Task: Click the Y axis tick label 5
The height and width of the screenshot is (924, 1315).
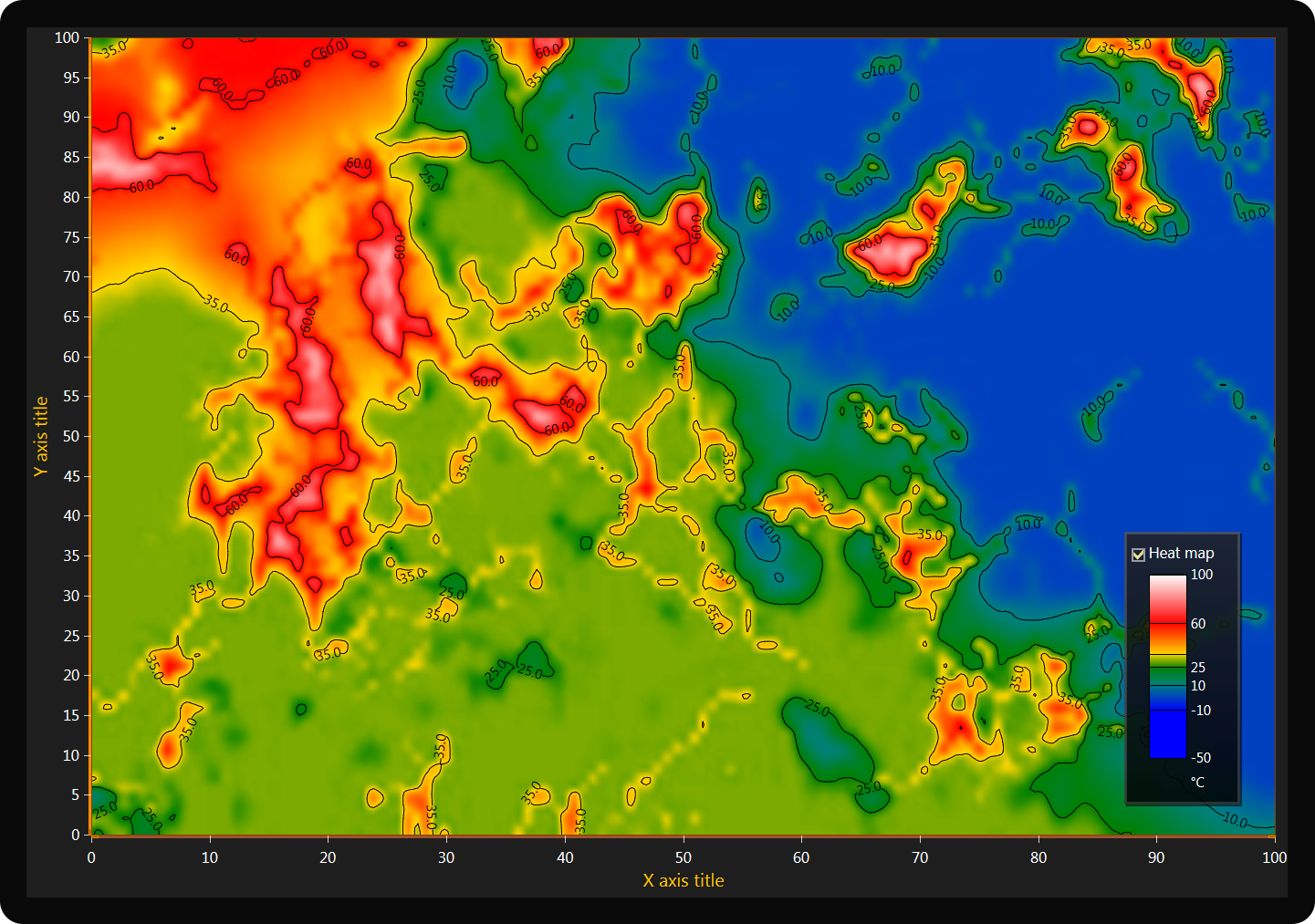Action: [76, 794]
